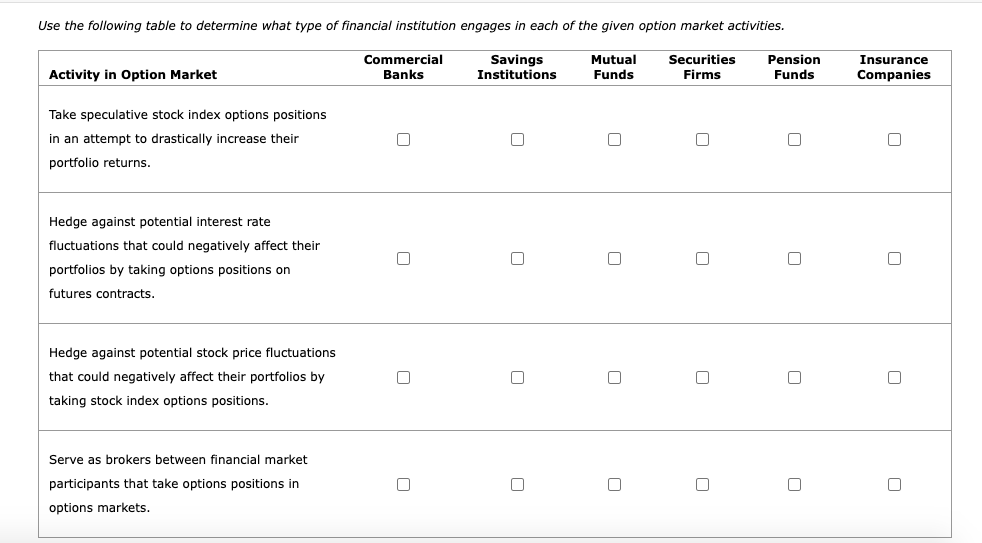
Task: Check Insurance Companies for interest rate hedge row
Action: tap(894, 258)
